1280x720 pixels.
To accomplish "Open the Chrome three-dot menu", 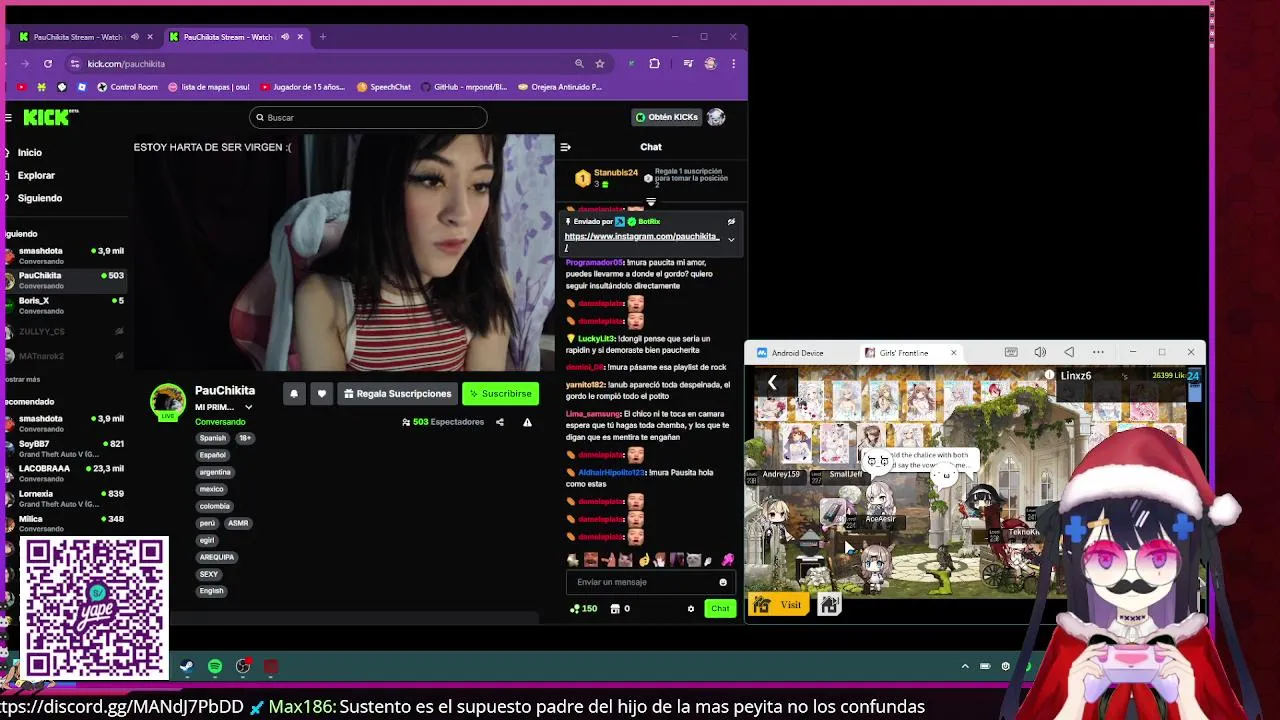I will click(x=733, y=64).
